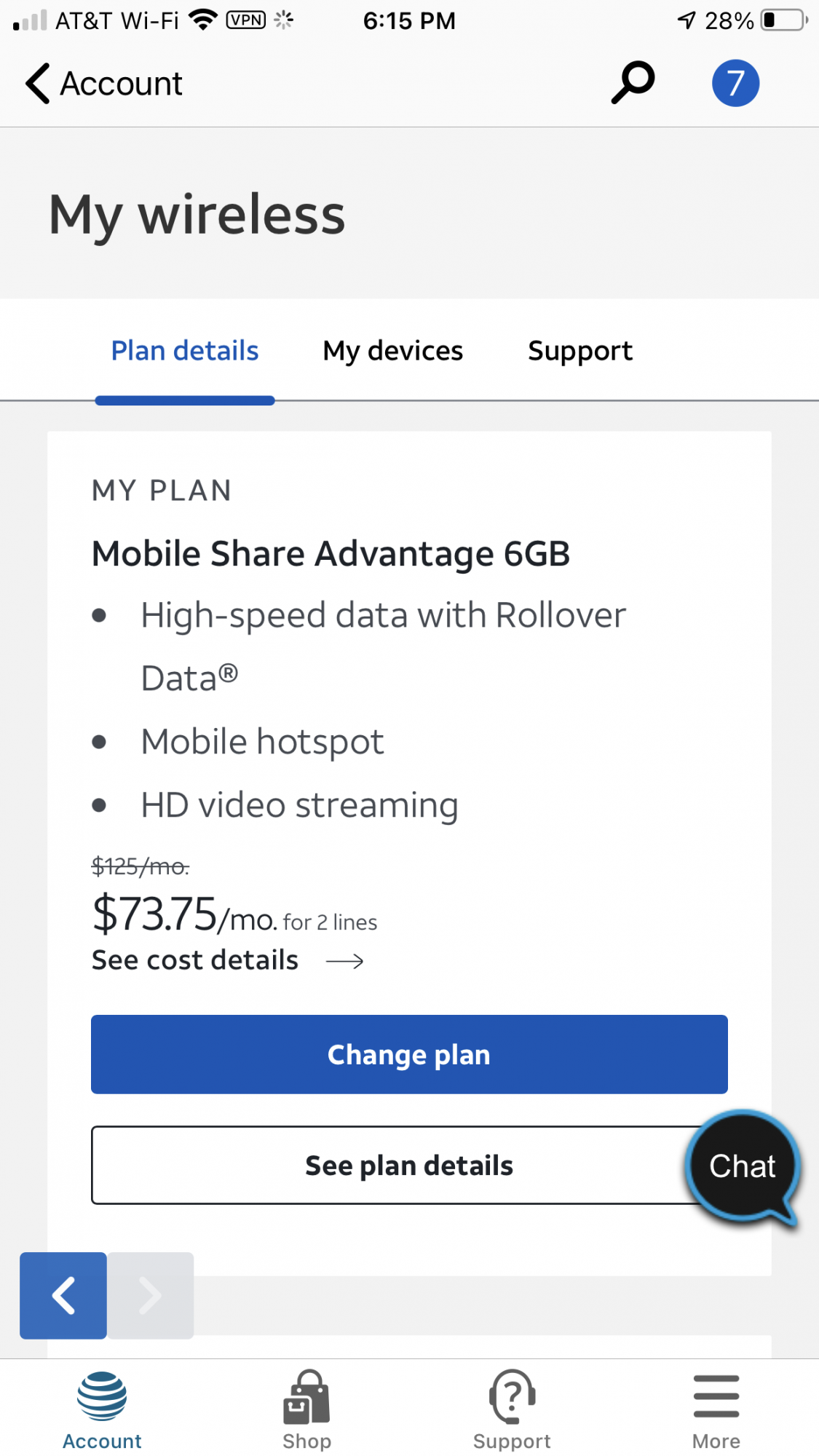Tap the search magnifier icon
Image resolution: width=819 pixels, height=1456 pixels.
633,82
